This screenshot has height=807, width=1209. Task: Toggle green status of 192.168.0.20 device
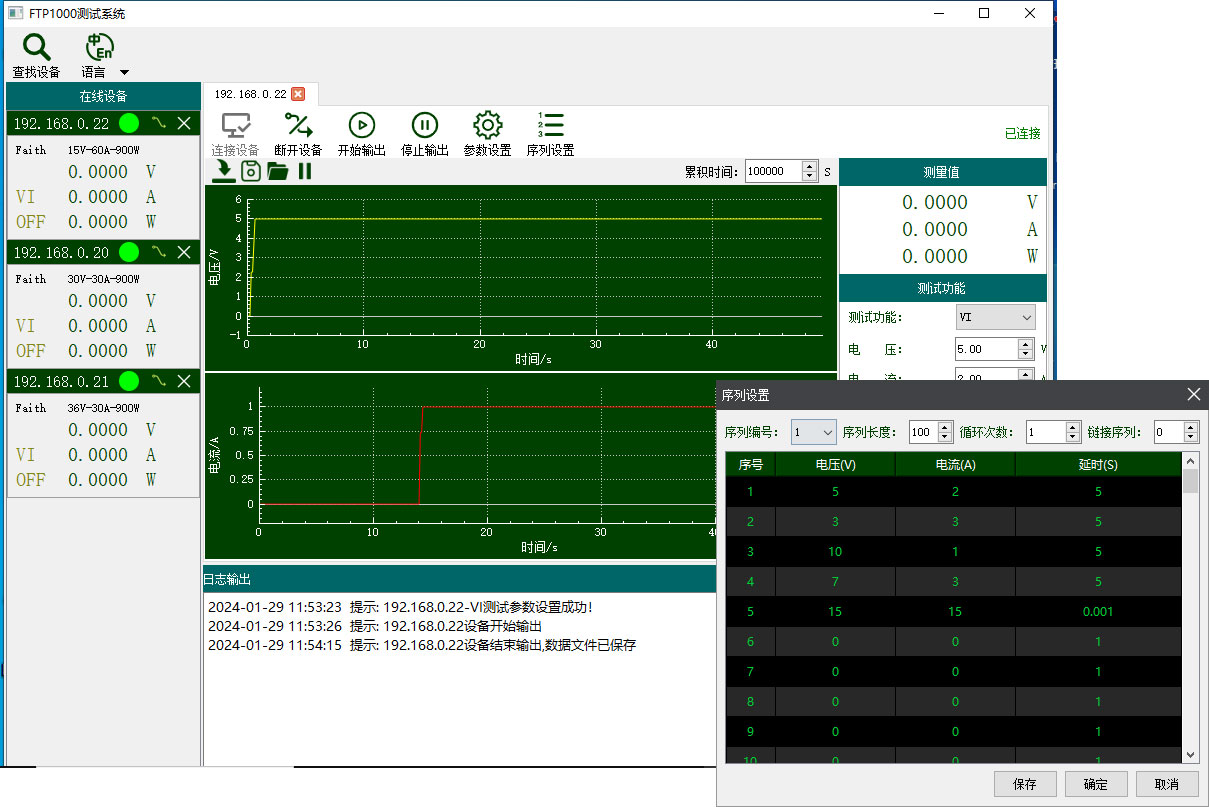coord(129,252)
